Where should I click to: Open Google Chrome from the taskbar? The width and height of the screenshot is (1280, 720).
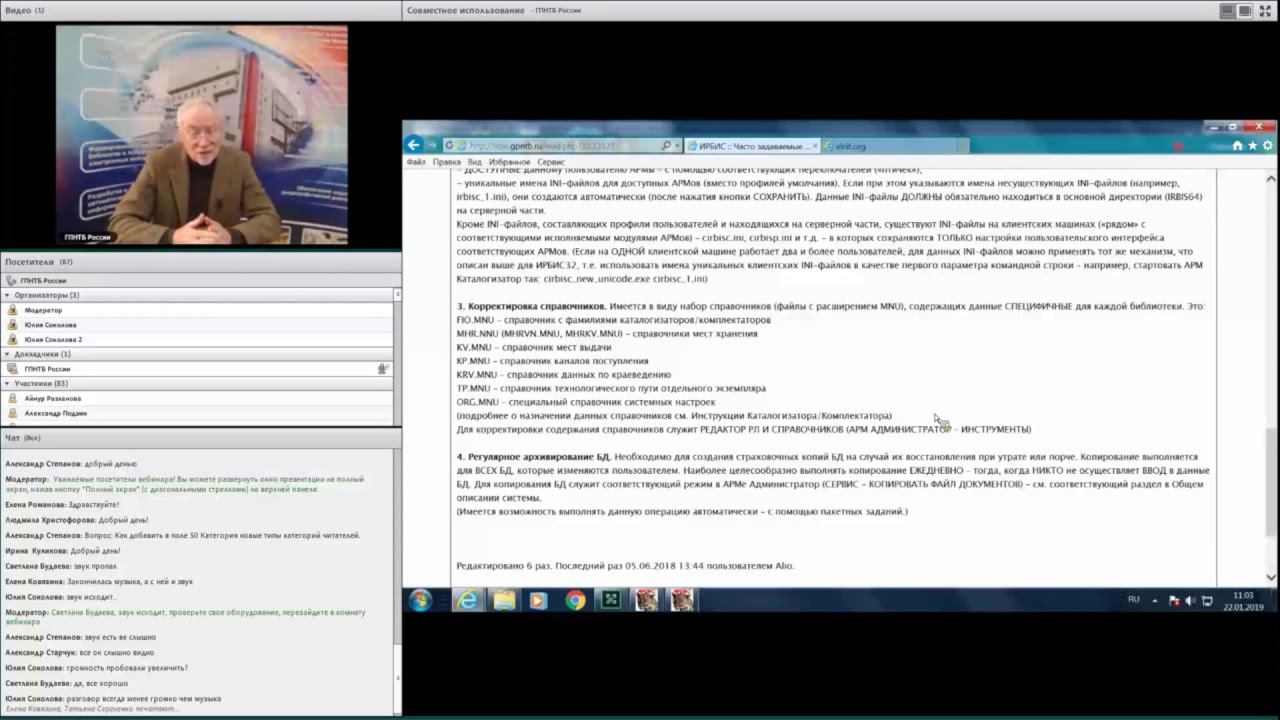(x=575, y=600)
